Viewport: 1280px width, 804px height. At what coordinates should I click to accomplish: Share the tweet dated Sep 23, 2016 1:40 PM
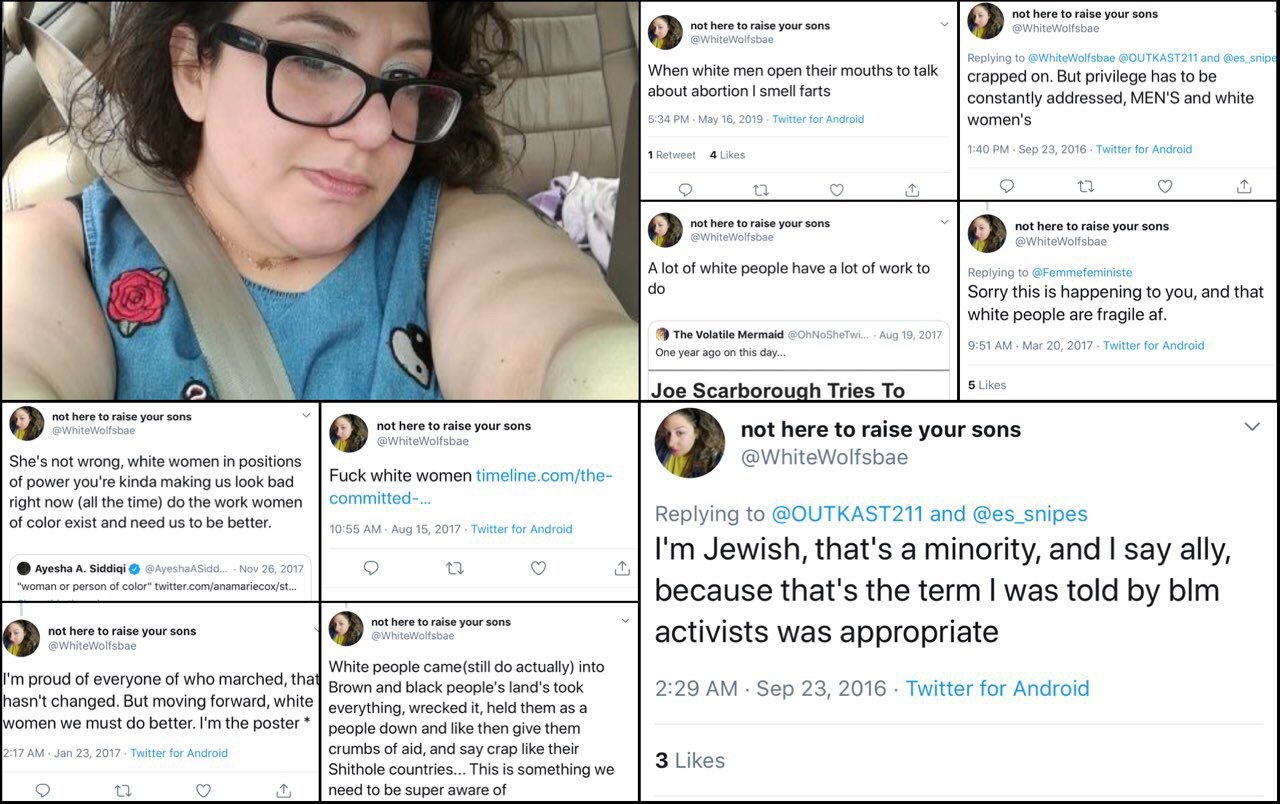point(1244,186)
